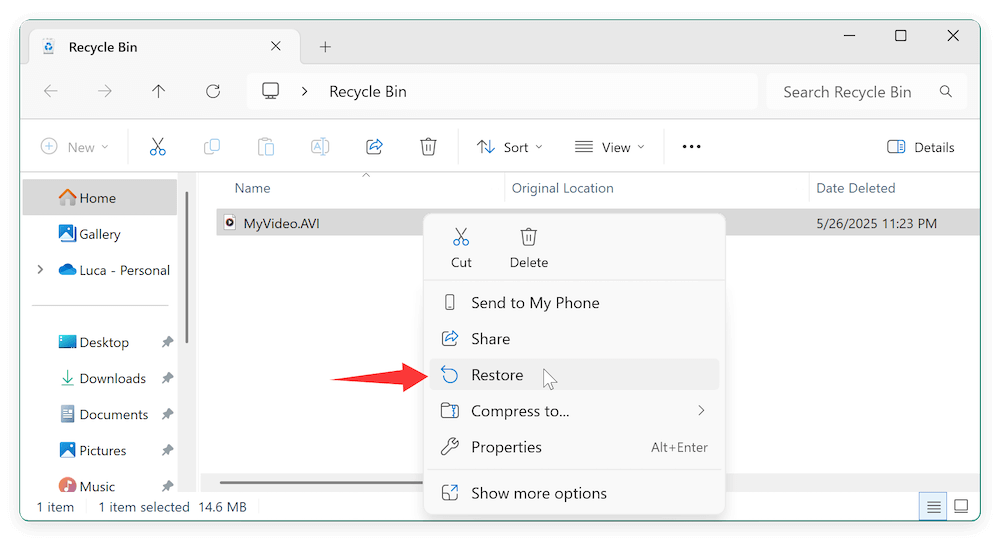
Task: Toggle the Details pane button
Action: tap(920, 147)
